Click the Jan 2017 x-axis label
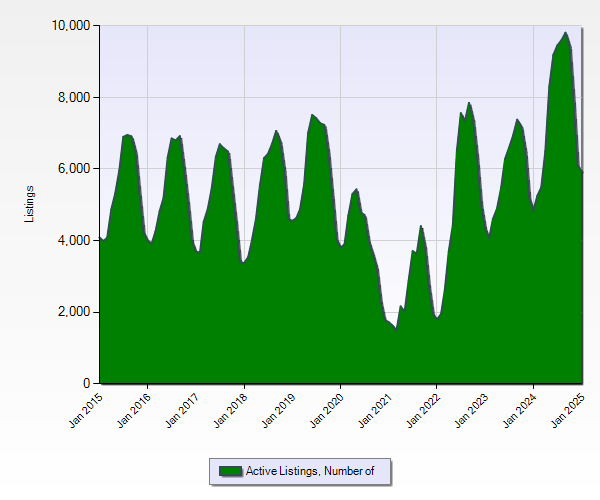The width and height of the screenshot is (600, 500). 182,411
